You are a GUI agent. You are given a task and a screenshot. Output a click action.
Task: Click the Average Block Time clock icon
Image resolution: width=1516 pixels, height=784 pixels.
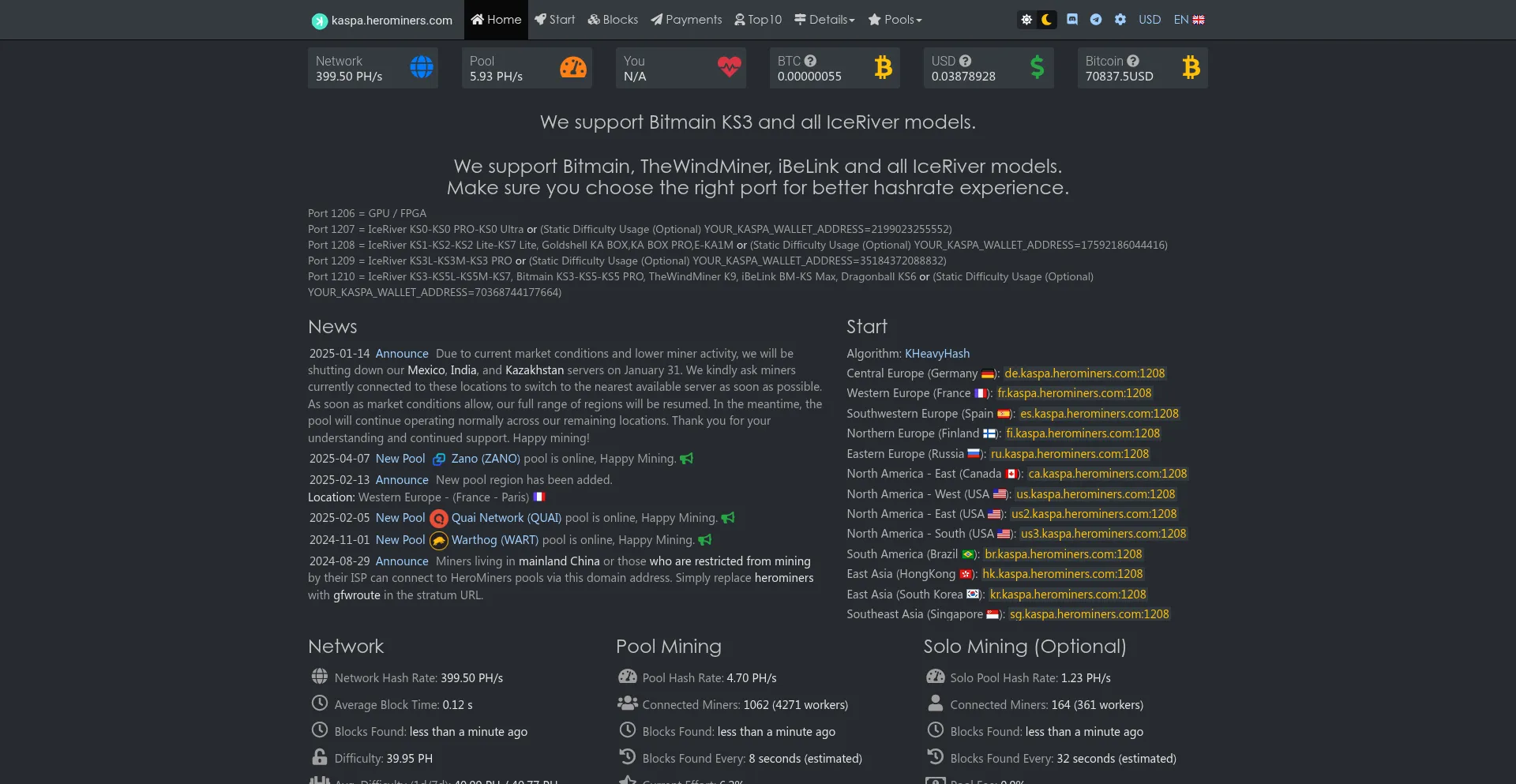320,703
